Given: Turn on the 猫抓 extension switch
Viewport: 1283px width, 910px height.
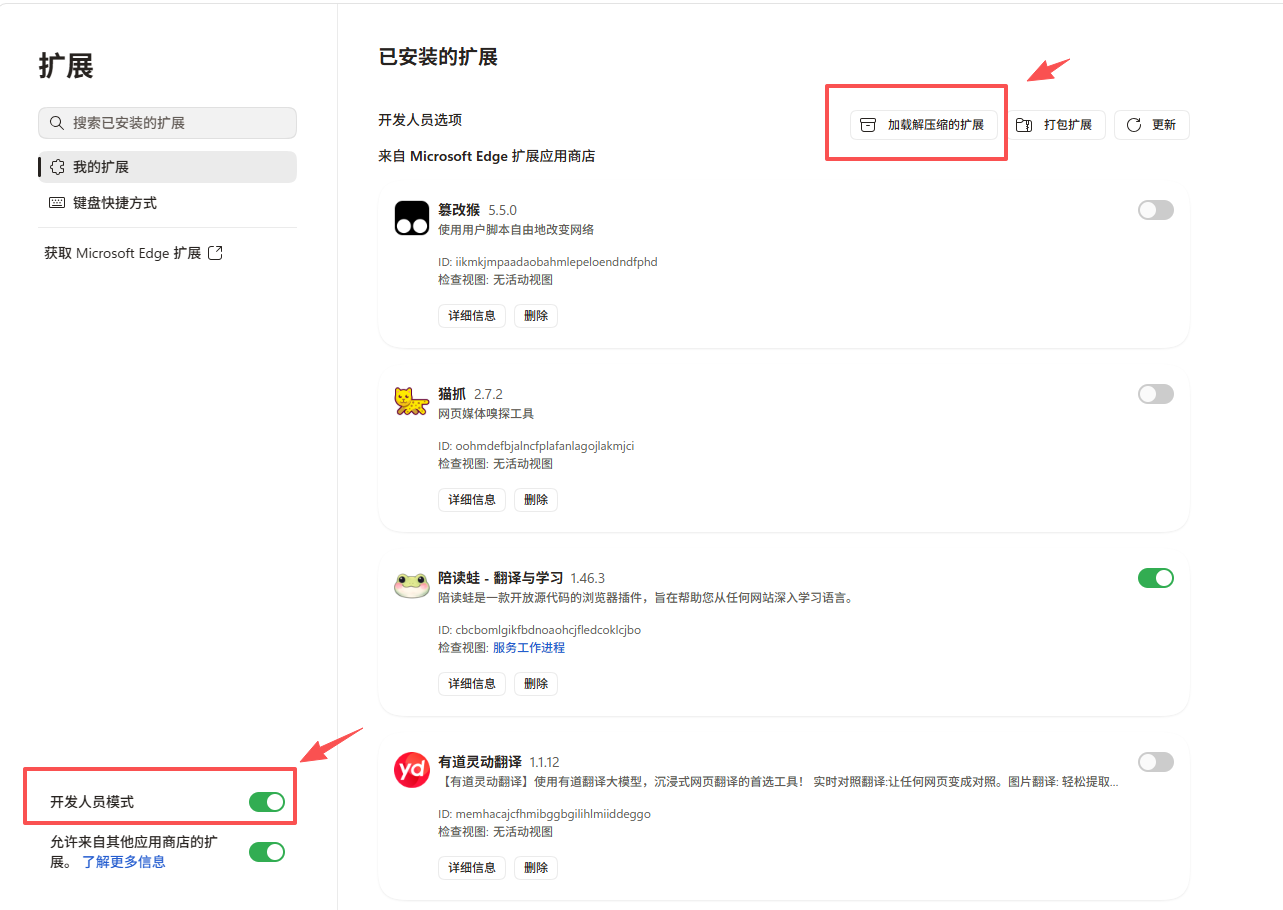Looking at the screenshot, I should click(x=1156, y=394).
